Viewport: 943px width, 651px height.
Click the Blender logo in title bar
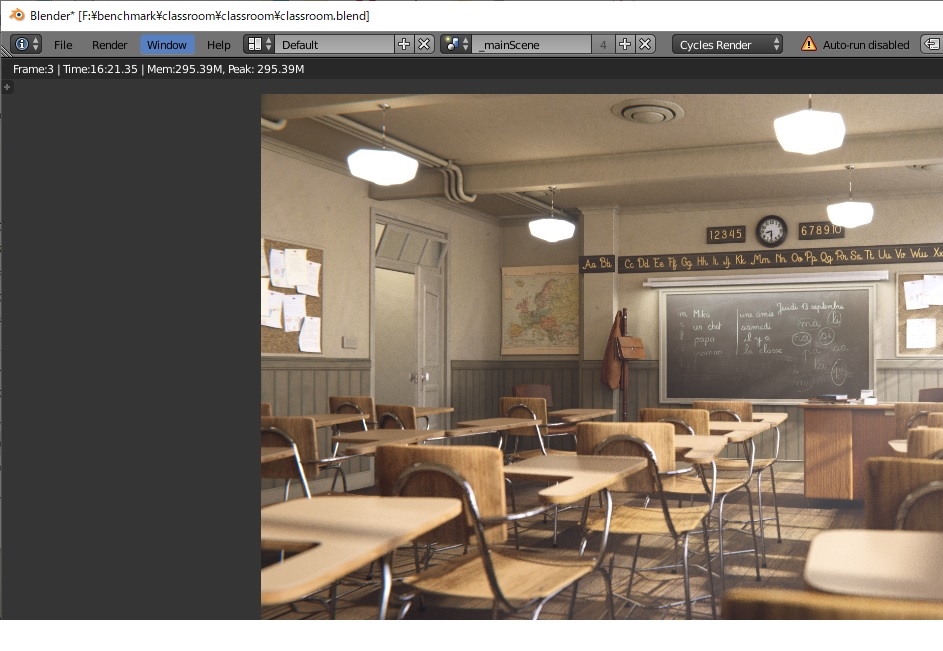(x=17, y=15)
